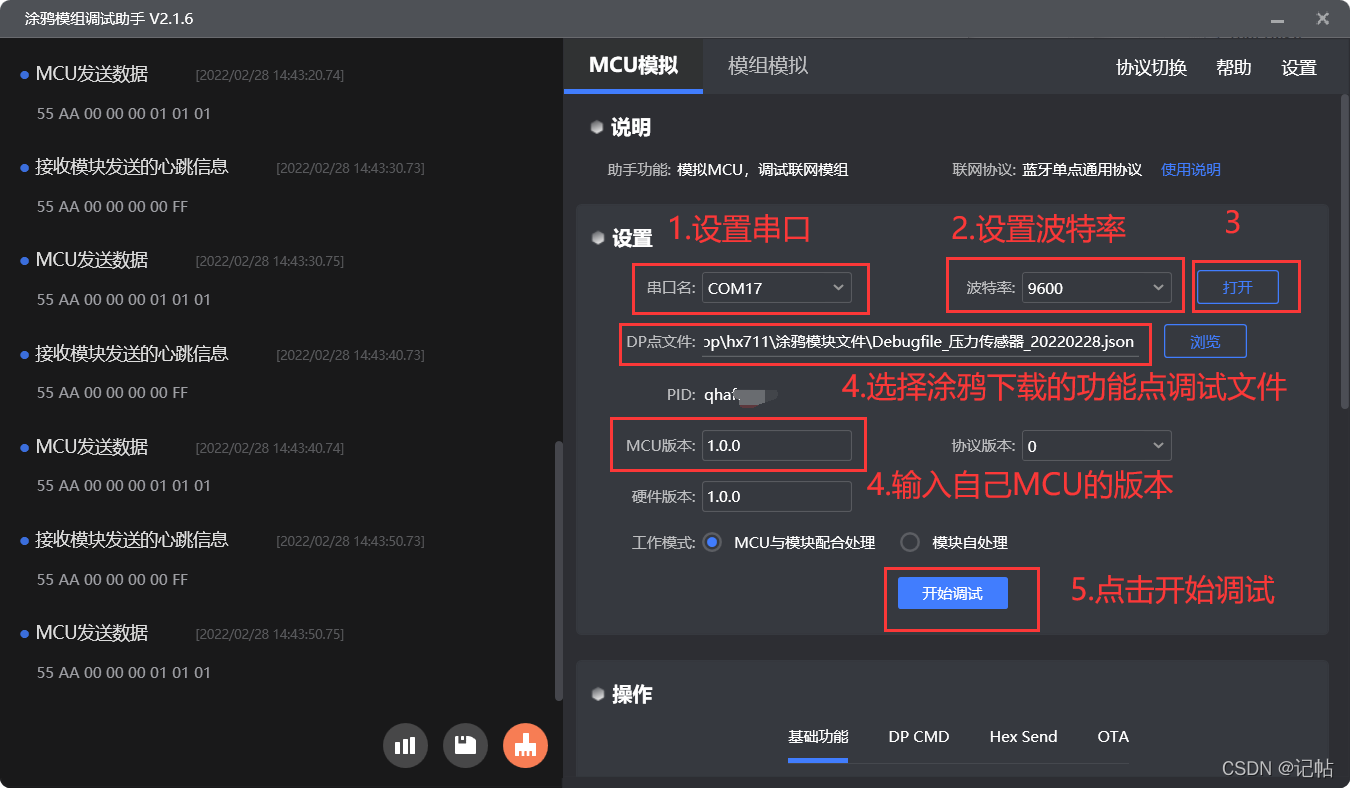Click the orange clear log icon
This screenshot has height=788, width=1350.
(525, 744)
